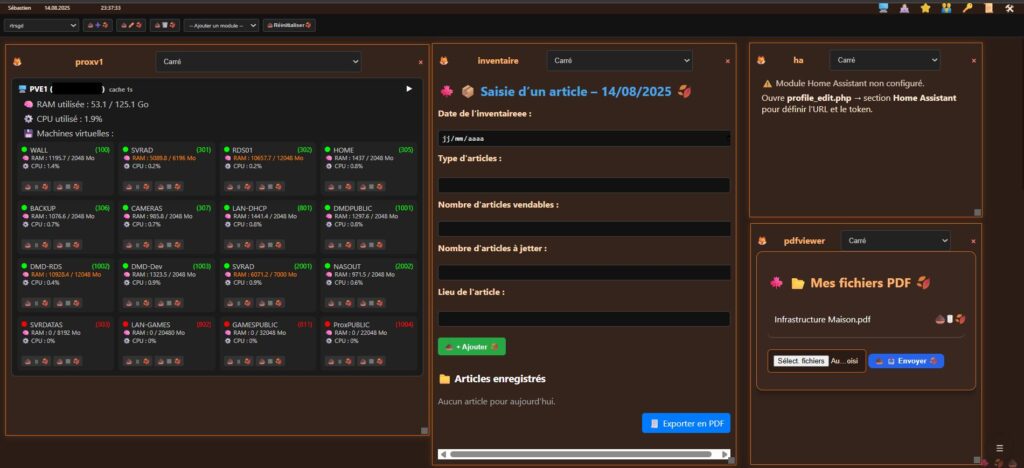
Task: Click the 'Type d'articles' input field
Action: tap(584, 184)
